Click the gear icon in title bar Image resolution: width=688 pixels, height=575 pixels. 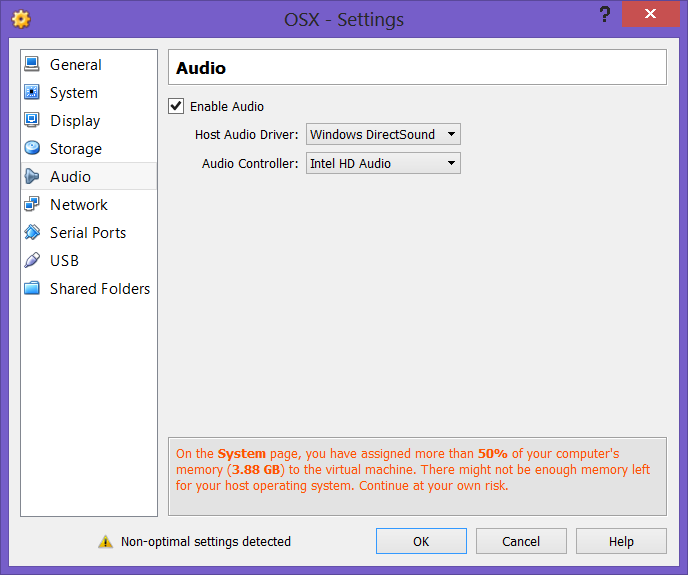pos(21,19)
